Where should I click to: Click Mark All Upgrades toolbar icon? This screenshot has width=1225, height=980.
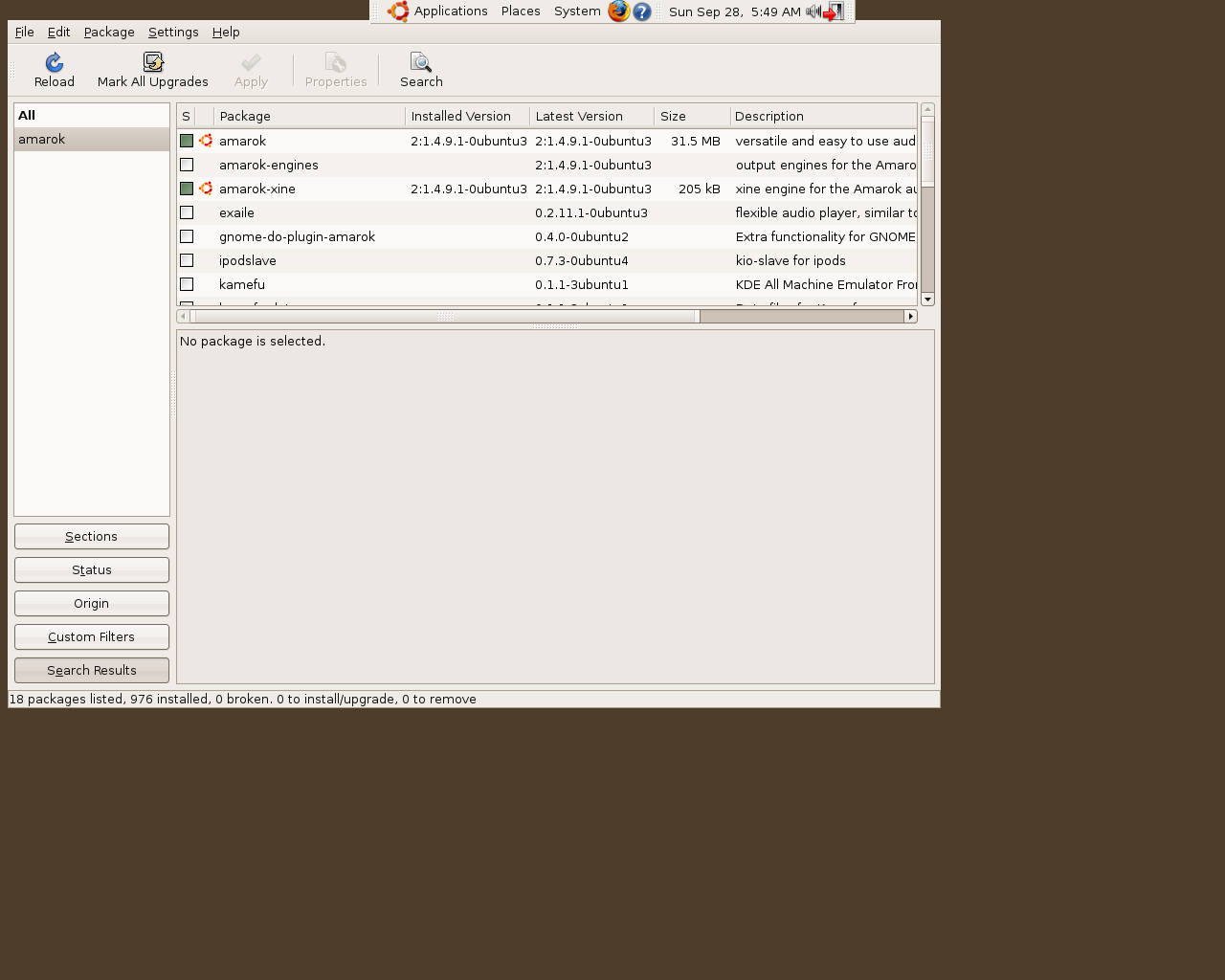pyautogui.click(x=153, y=62)
